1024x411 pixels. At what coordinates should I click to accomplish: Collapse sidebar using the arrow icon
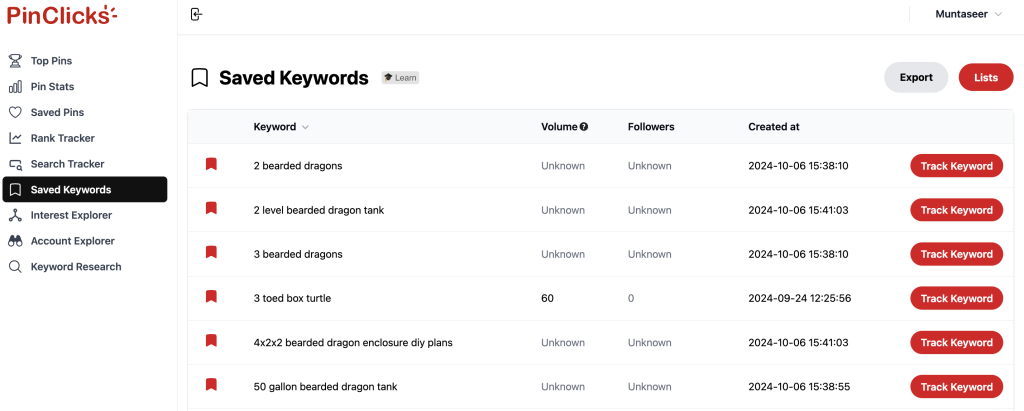[196, 14]
